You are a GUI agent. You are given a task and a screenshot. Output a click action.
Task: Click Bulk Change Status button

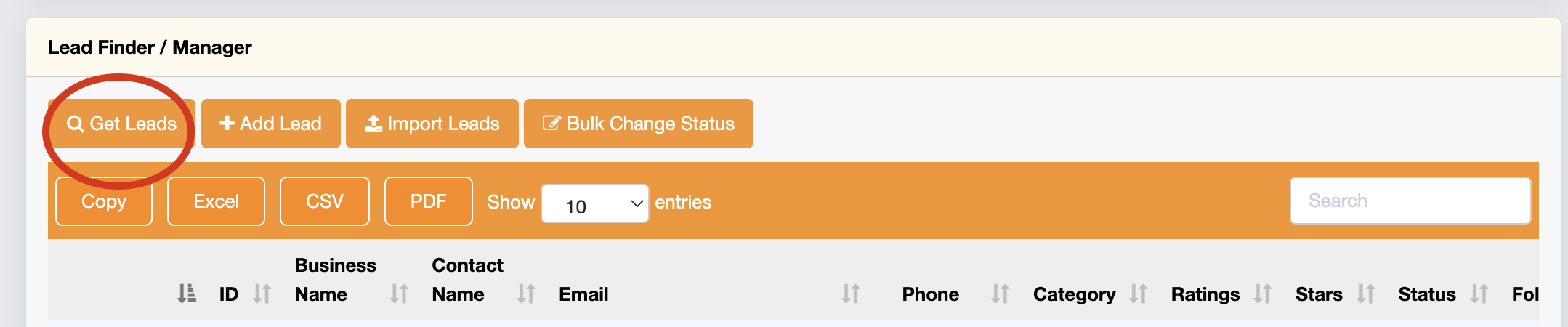[x=638, y=124]
